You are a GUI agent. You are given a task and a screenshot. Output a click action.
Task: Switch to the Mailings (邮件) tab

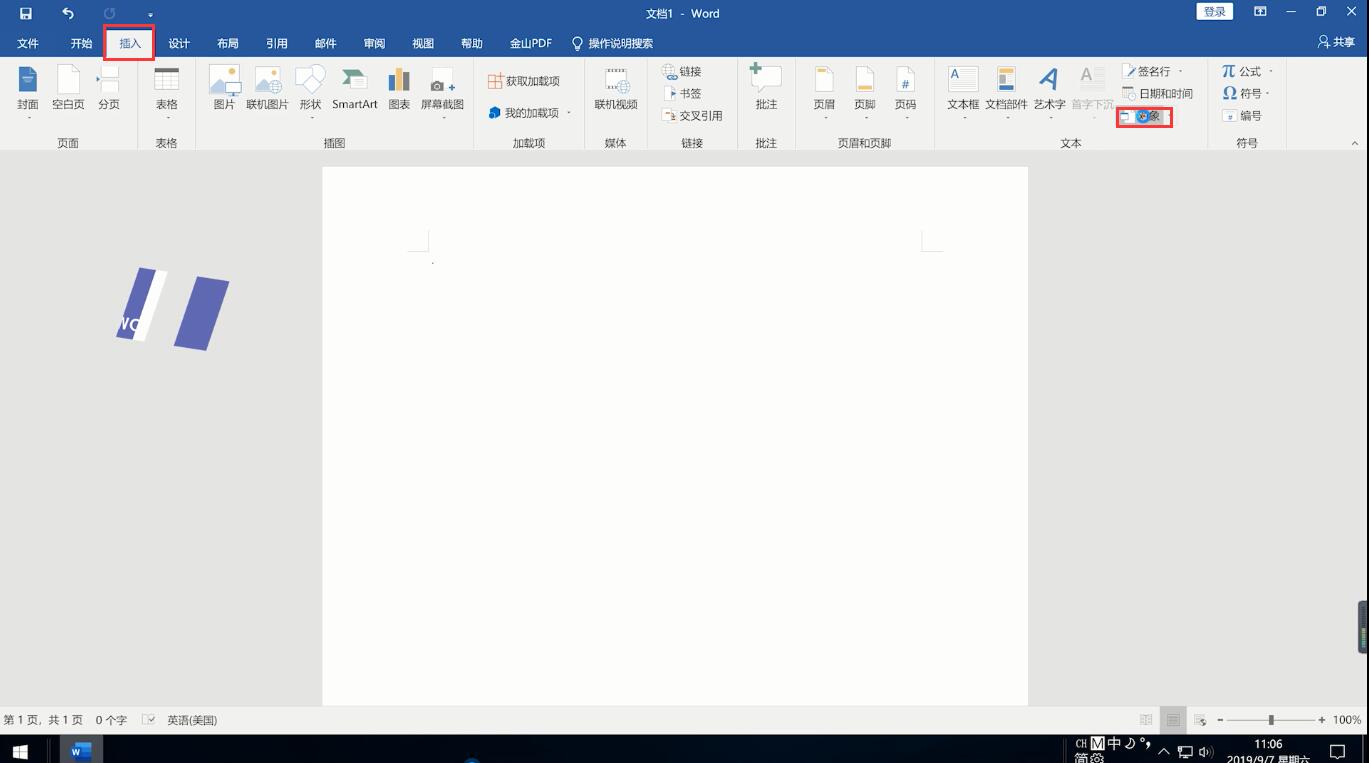pos(326,43)
